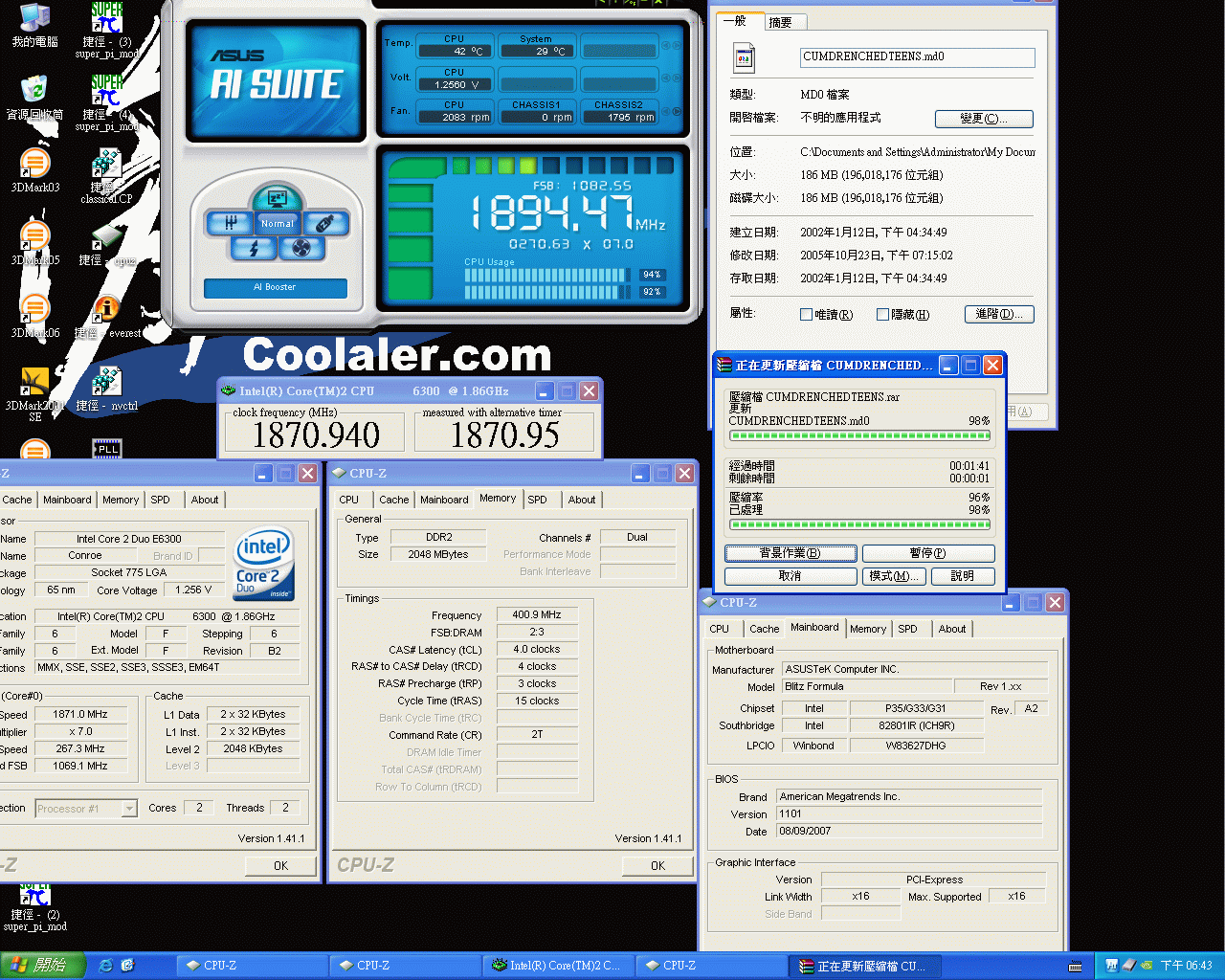Screen dimensions: 1225x980
Task: Click Internet Explorer quick launch icon
Action: pos(106,966)
